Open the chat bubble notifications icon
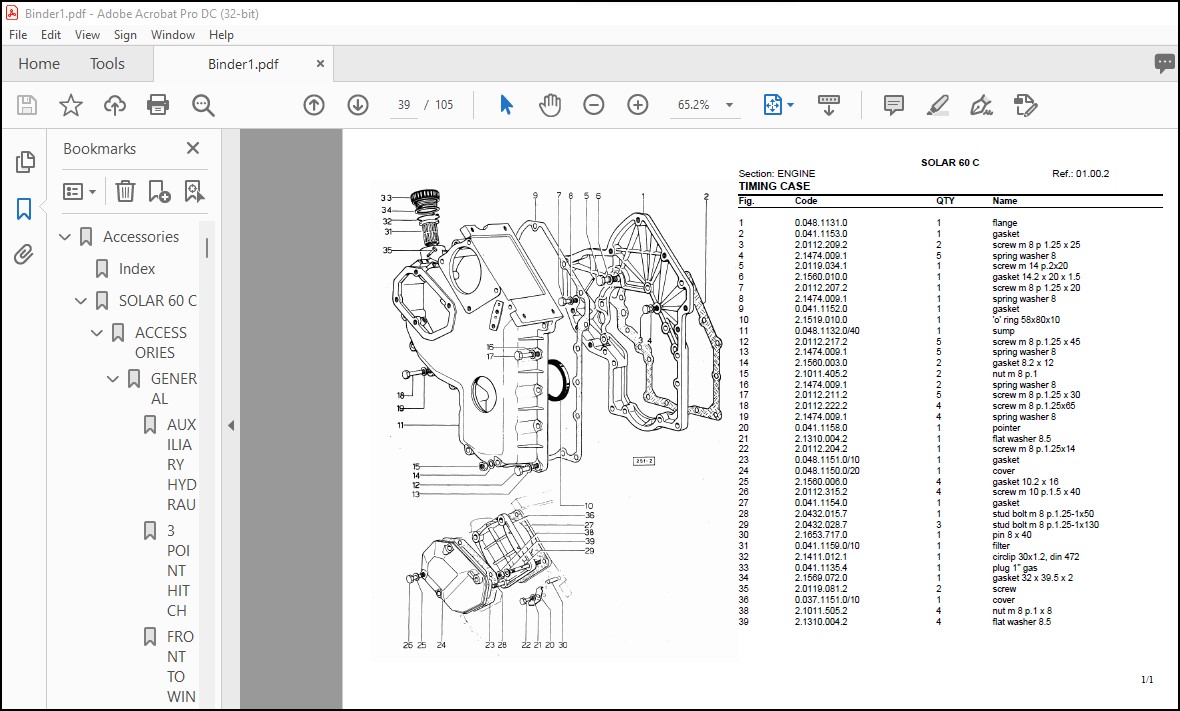Image resolution: width=1180 pixels, height=711 pixels. [x=1164, y=63]
